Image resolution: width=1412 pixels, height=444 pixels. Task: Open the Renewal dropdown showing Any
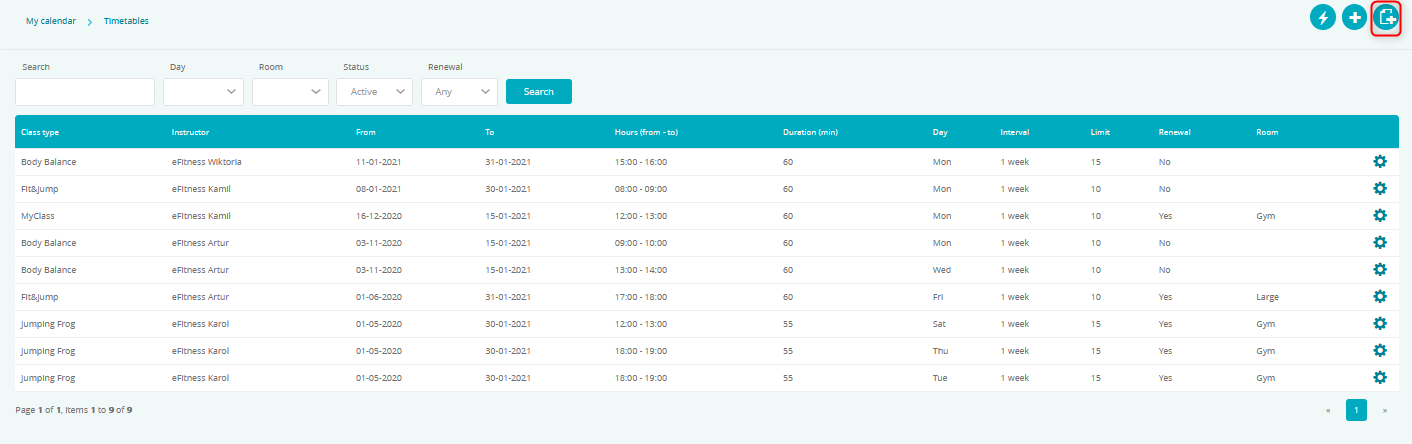point(460,92)
